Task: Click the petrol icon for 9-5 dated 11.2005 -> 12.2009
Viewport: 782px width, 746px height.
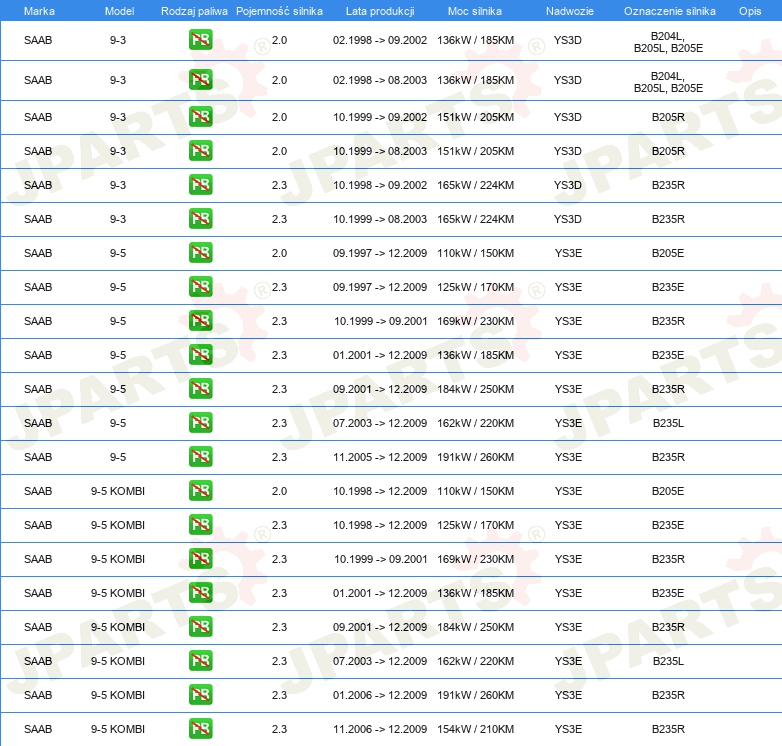Action: 200,457
